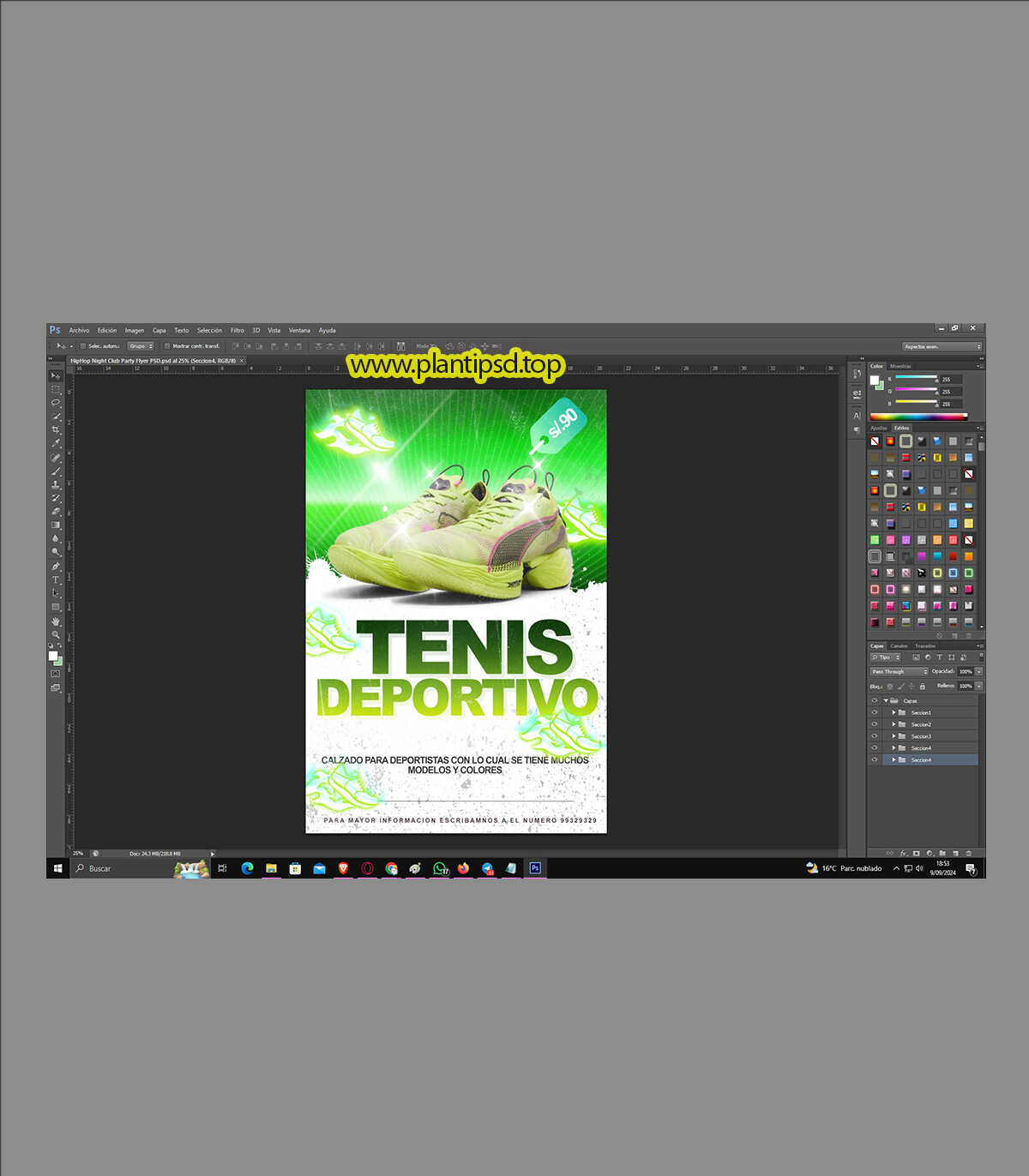This screenshot has height=1176, width=1029.
Task: Close the HipHop Night Club Party Flyer tab
Action: [x=242, y=361]
